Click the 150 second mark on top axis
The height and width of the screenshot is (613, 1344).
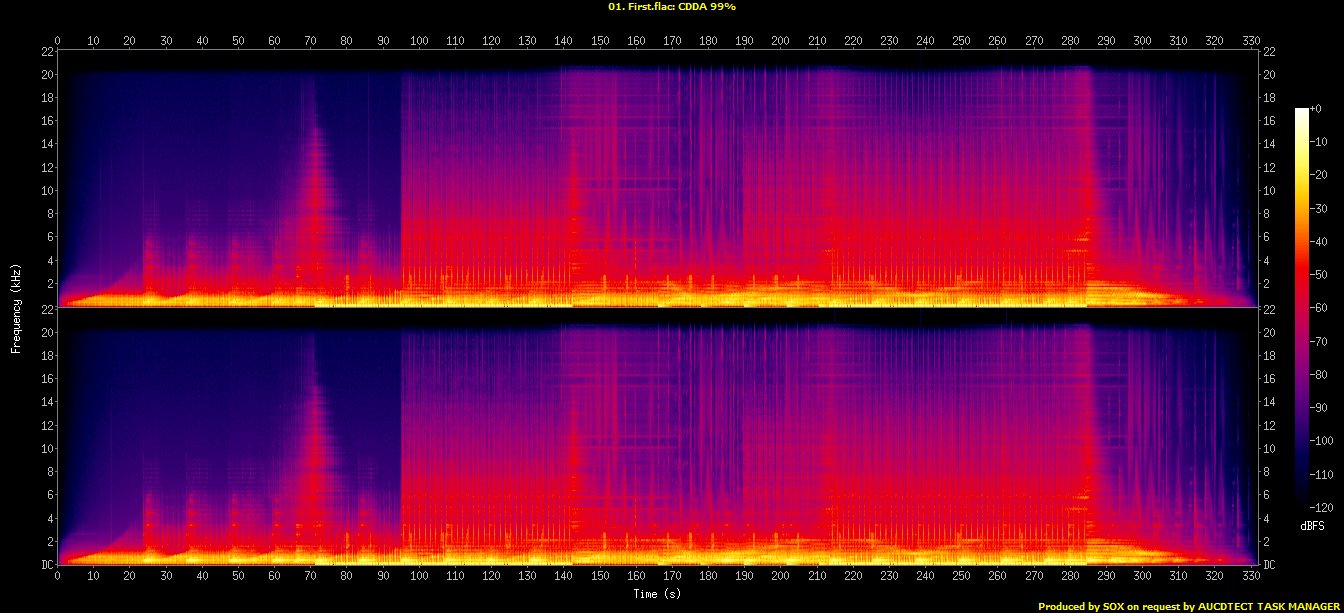600,41
